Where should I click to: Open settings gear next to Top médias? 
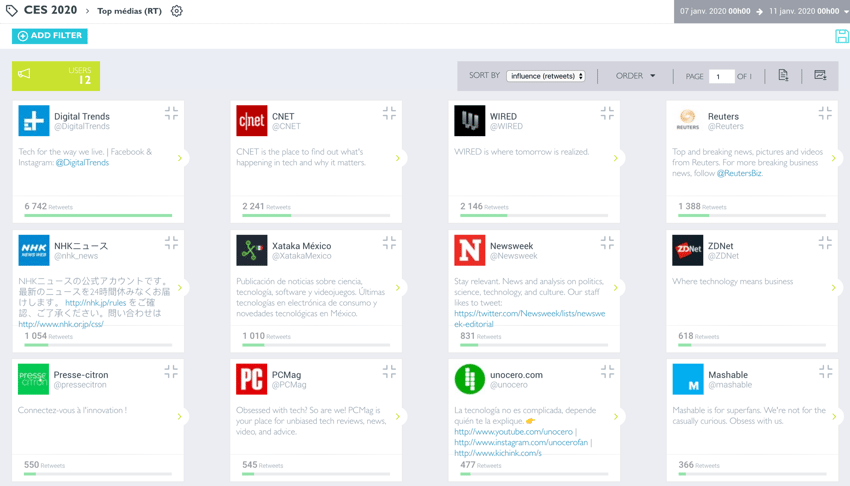[177, 11]
